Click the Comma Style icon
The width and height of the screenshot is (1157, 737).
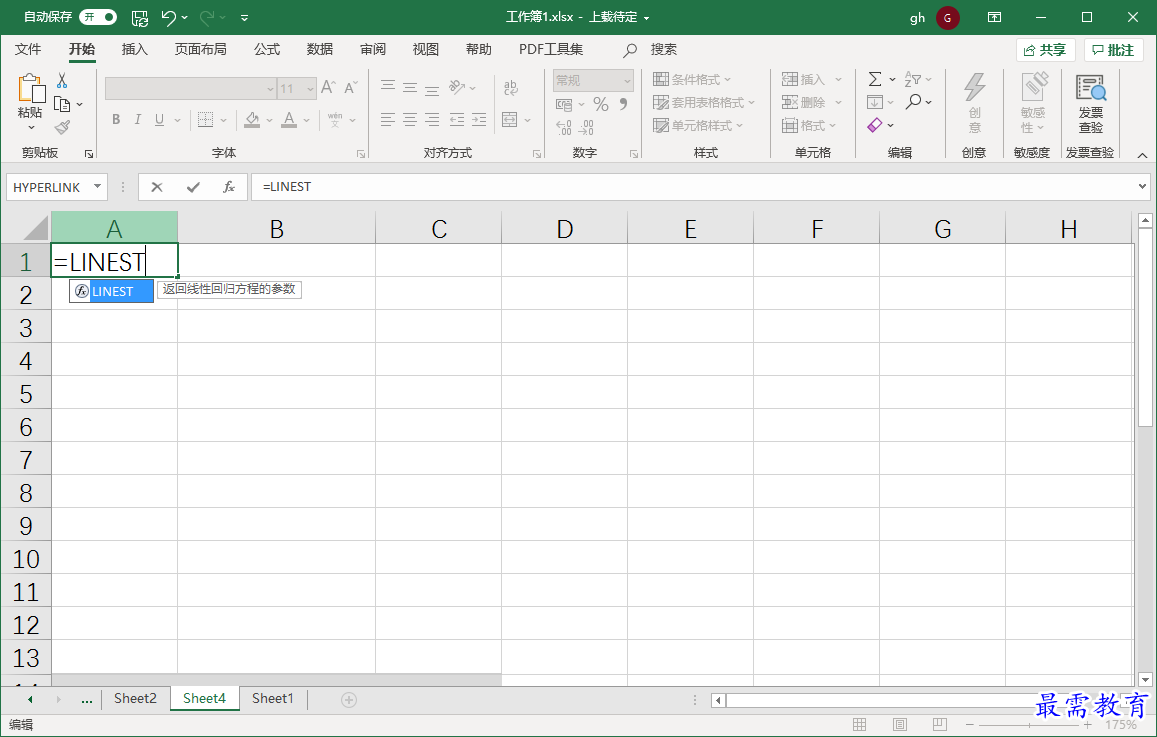click(x=624, y=104)
